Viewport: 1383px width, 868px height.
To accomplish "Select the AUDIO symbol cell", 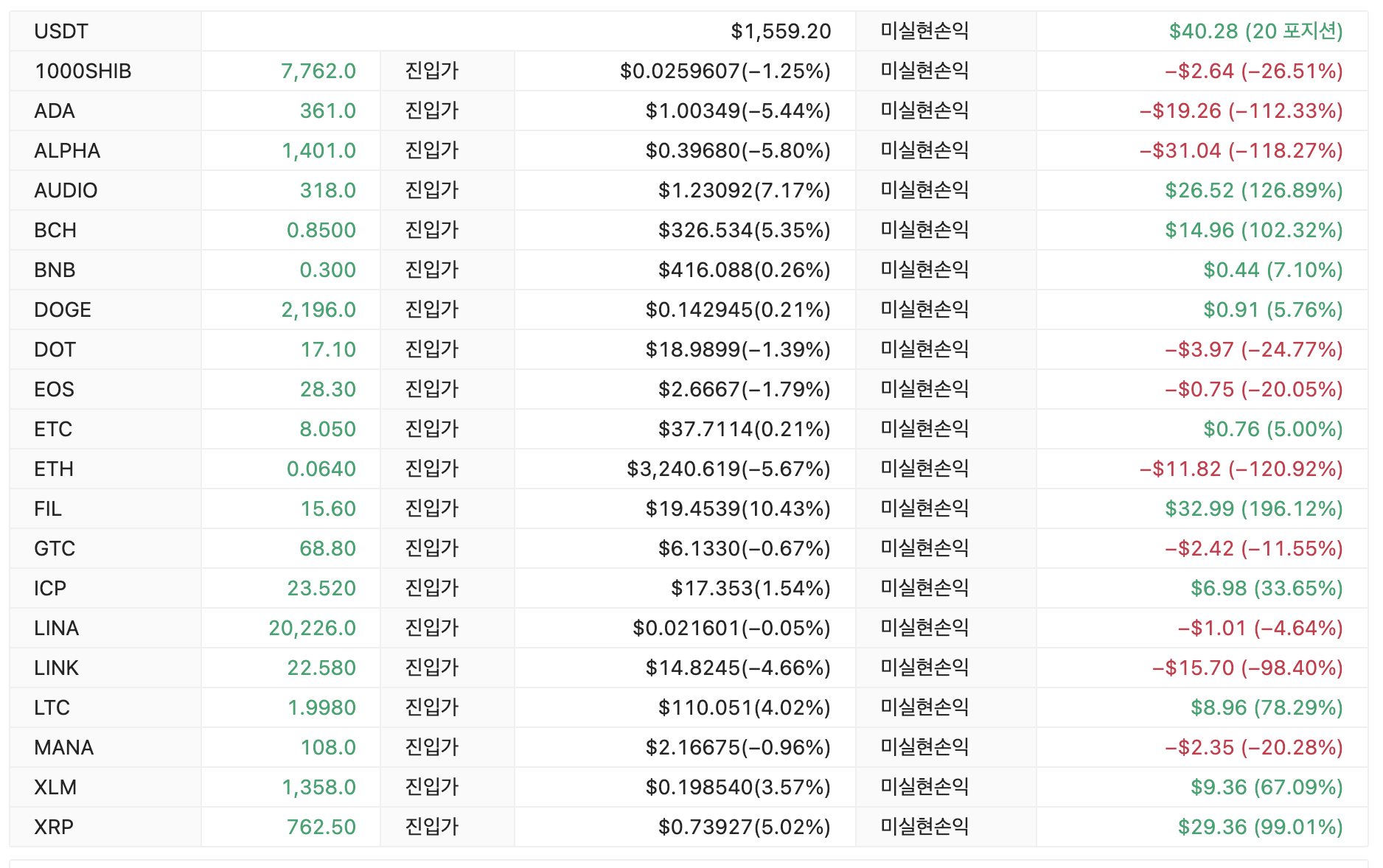I will [x=105, y=190].
